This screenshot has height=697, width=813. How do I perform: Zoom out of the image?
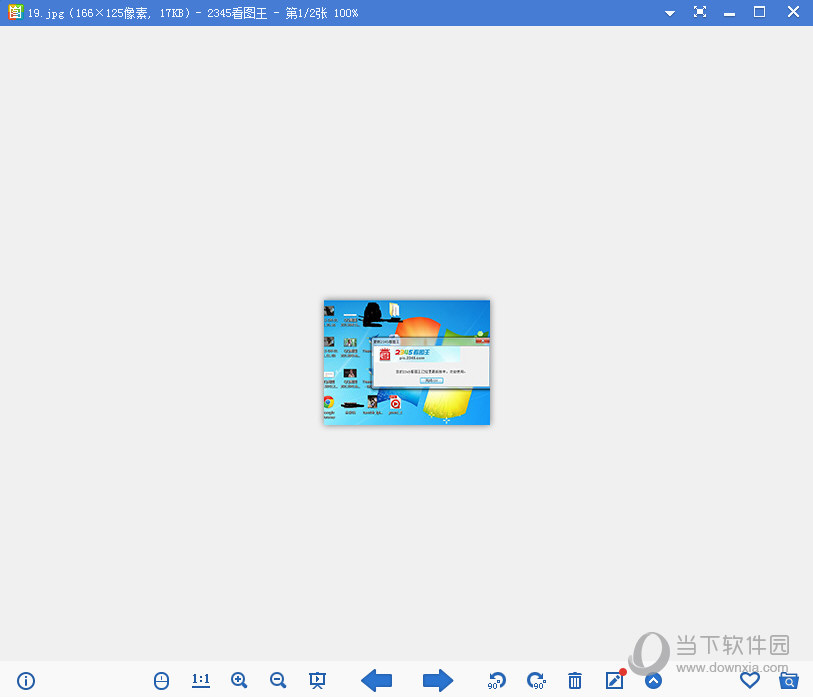pos(278,680)
